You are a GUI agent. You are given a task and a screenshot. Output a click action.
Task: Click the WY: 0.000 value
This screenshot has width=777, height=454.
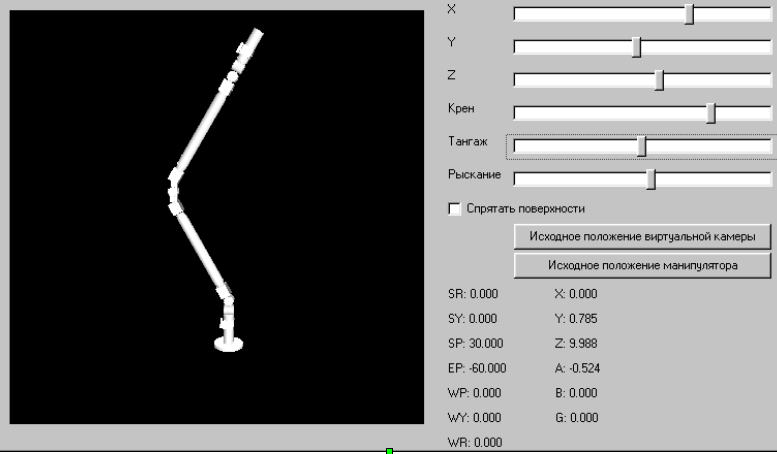[474, 418]
